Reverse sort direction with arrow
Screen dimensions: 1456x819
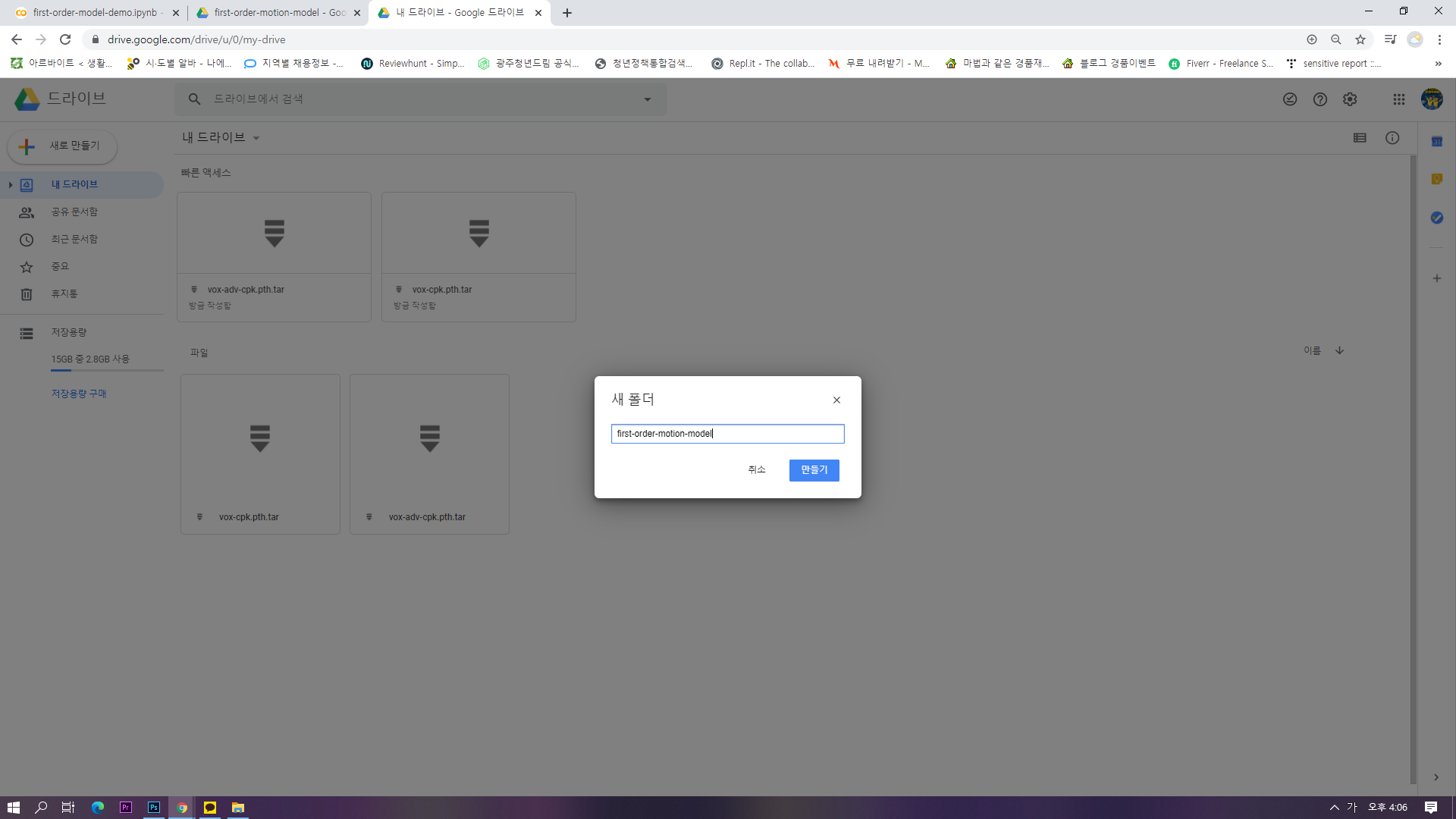pos(1339,350)
